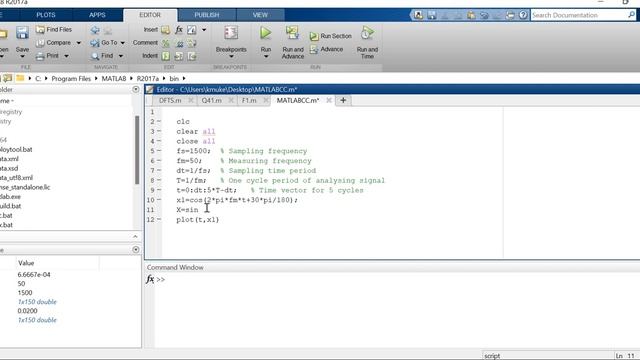The width and height of the screenshot is (640, 360).
Task: Click the Advance button
Action: point(327,49)
